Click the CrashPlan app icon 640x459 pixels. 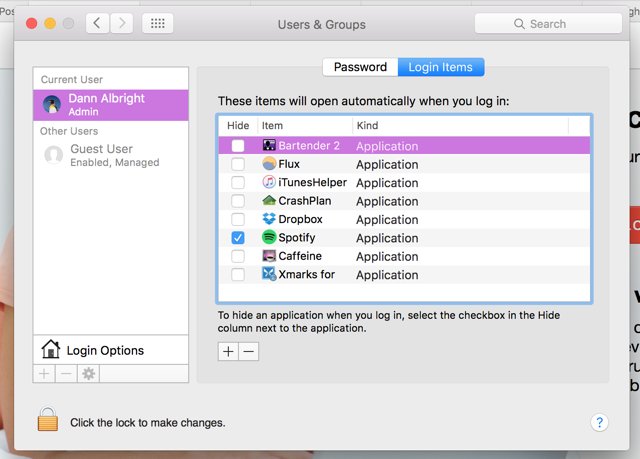click(x=269, y=201)
